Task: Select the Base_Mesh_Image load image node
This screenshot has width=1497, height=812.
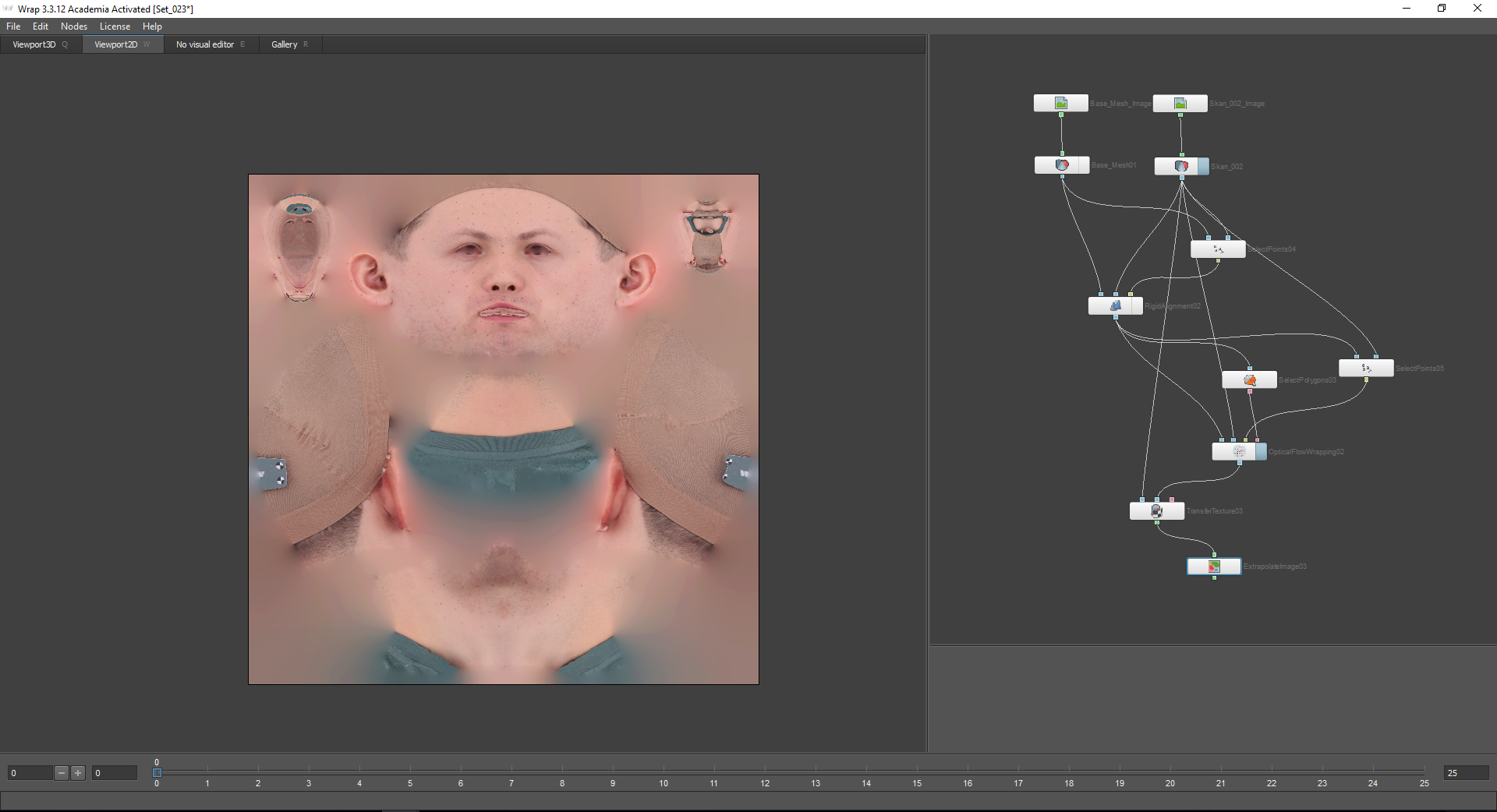Action: [x=1060, y=103]
